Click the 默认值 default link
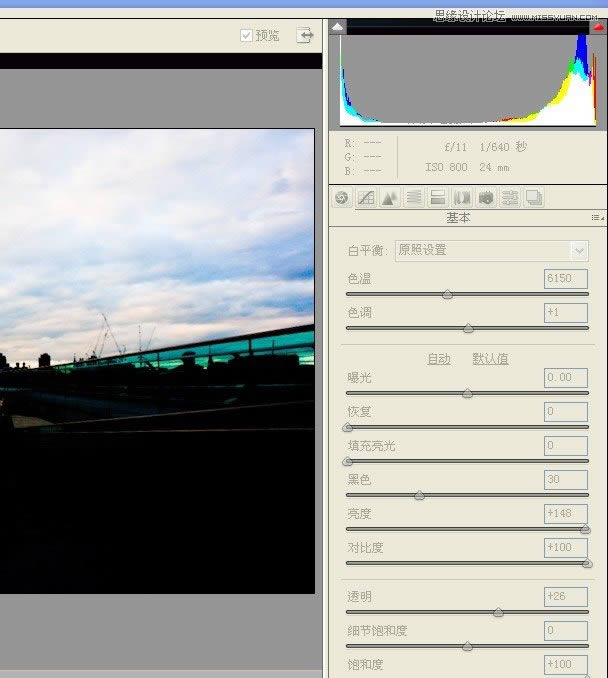The image size is (608, 678). pyautogui.click(x=490, y=359)
